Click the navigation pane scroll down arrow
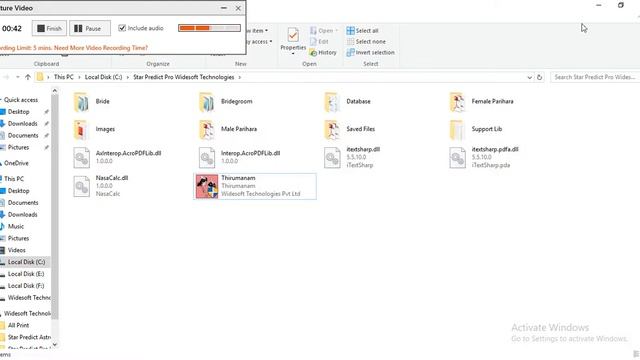640x360 pixels. [55, 345]
